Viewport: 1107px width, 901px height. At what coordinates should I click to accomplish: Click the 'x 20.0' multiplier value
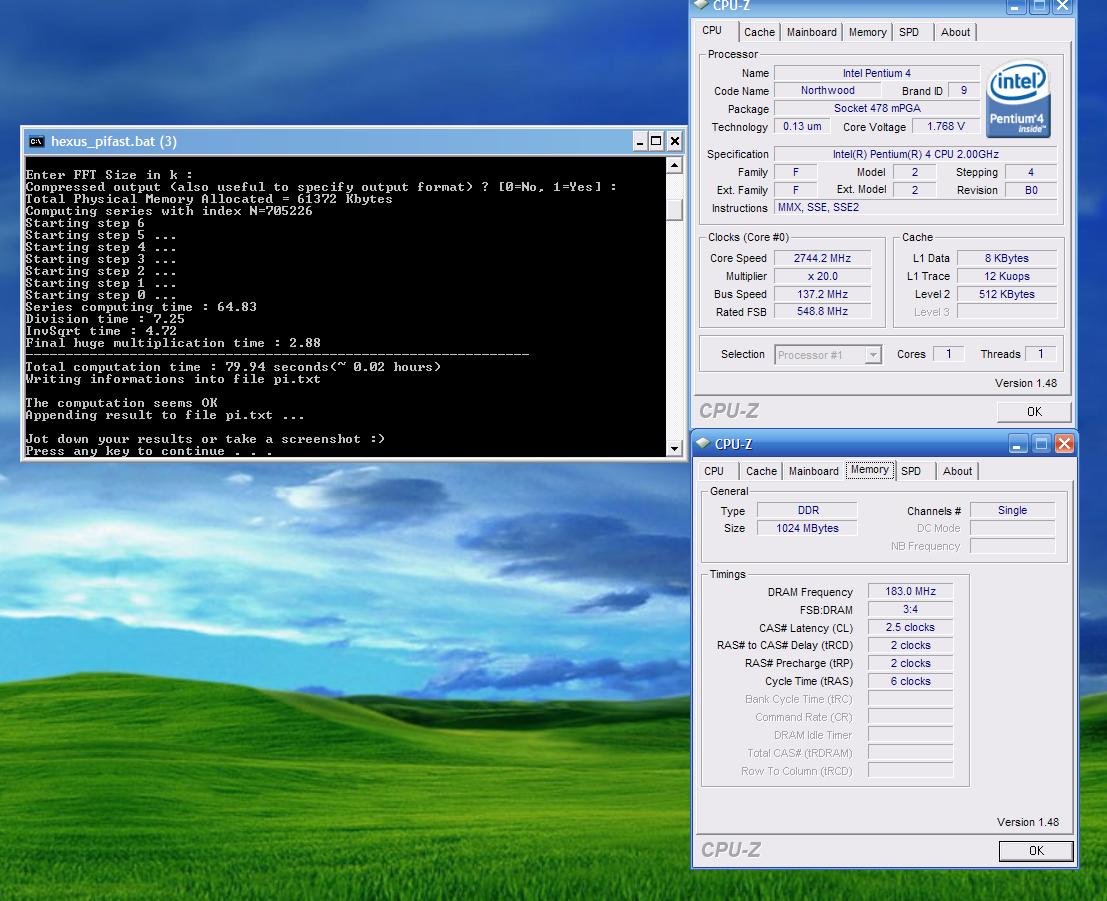click(x=822, y=276)
